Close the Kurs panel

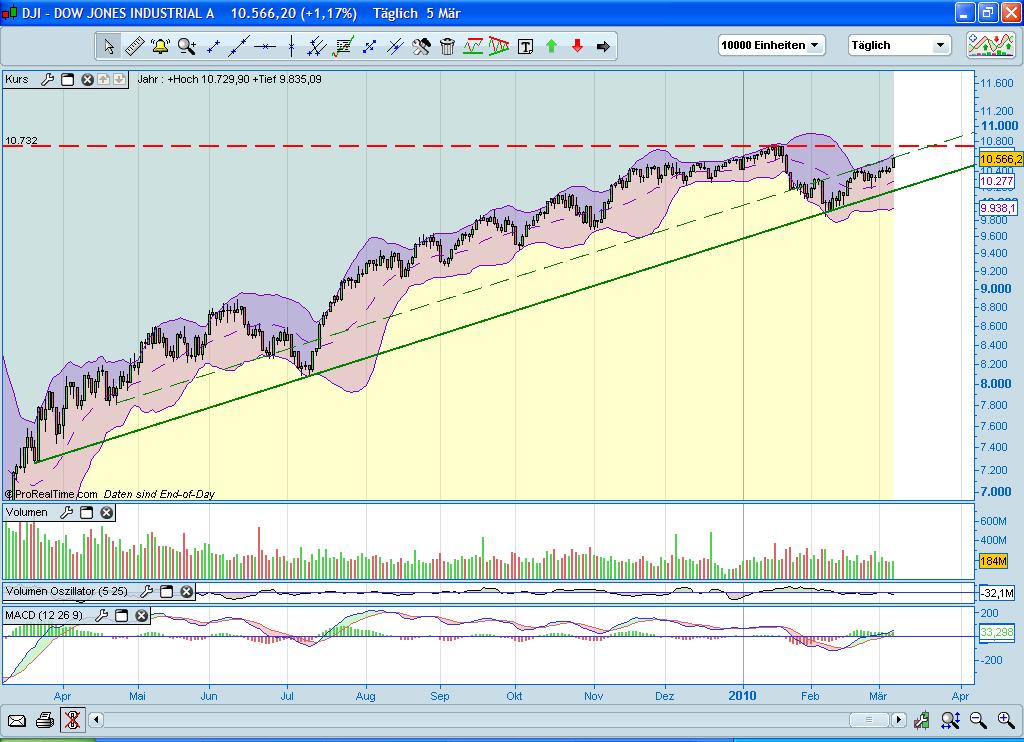[87, 80]
